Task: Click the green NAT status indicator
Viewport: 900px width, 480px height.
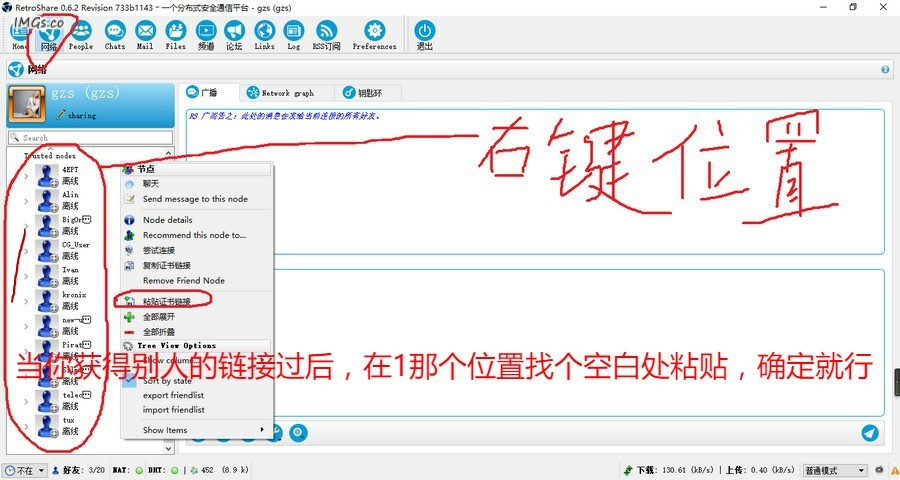Action: [x=139, y=470]
